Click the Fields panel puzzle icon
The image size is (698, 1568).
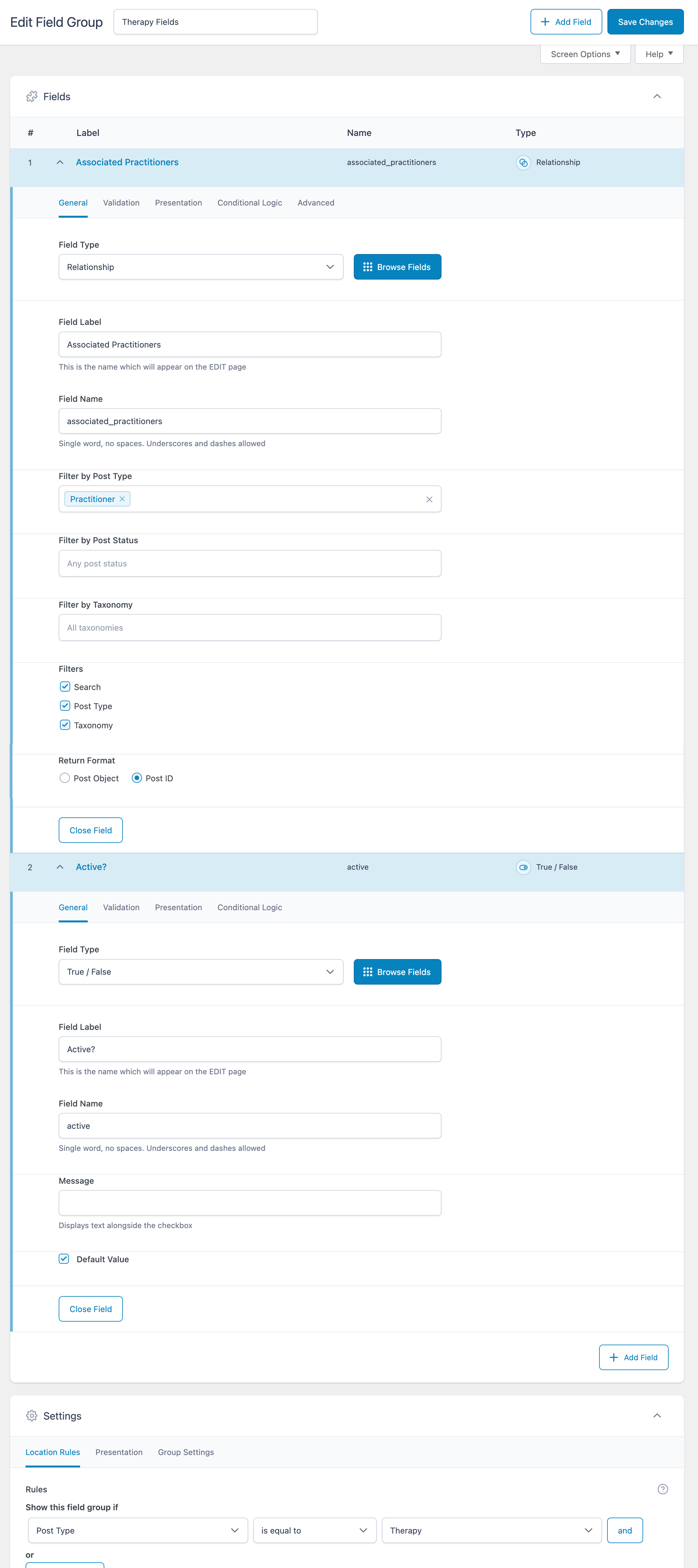point(32,97)
